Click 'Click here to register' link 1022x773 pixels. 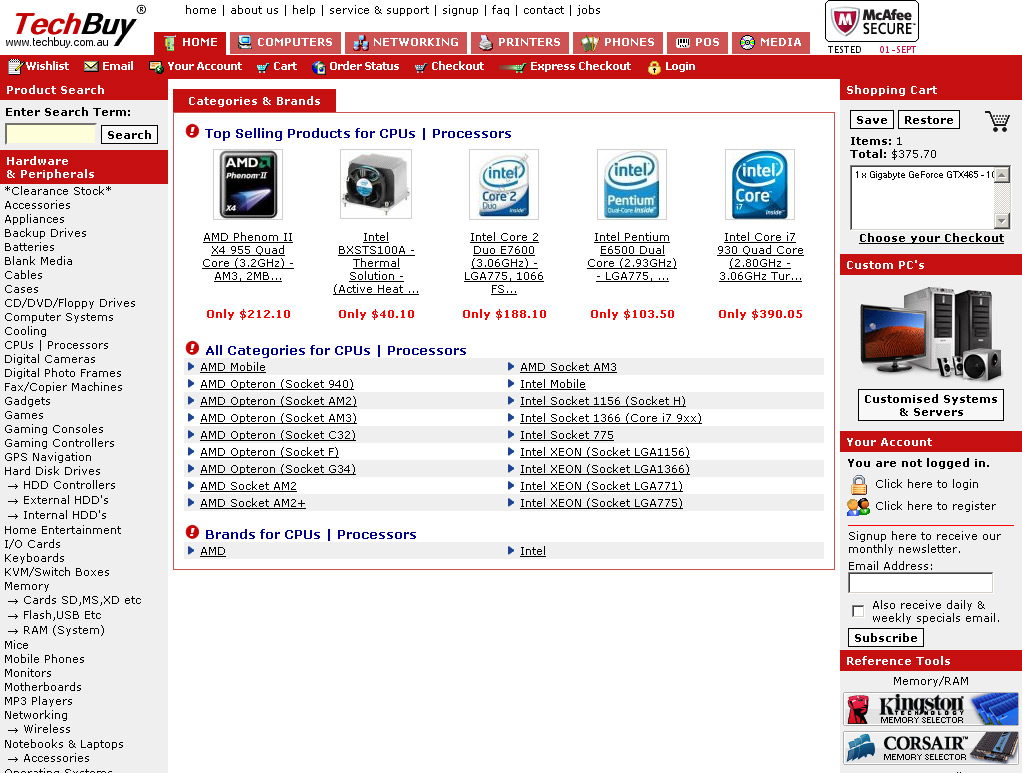tap(935, 506)
